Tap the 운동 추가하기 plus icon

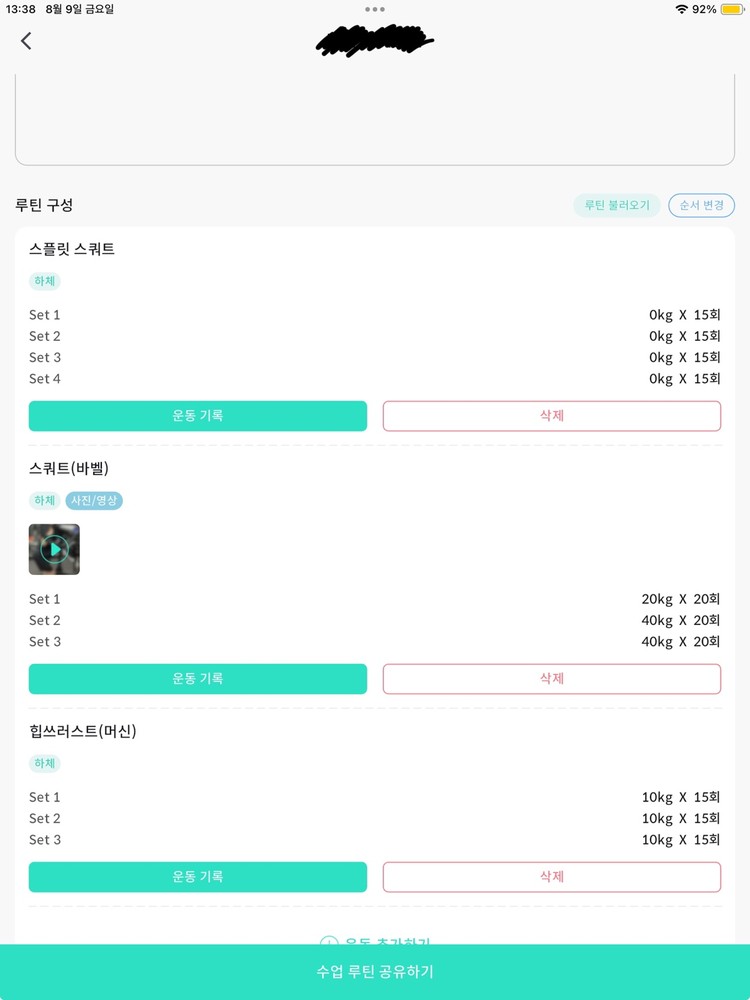click(329, 942)
